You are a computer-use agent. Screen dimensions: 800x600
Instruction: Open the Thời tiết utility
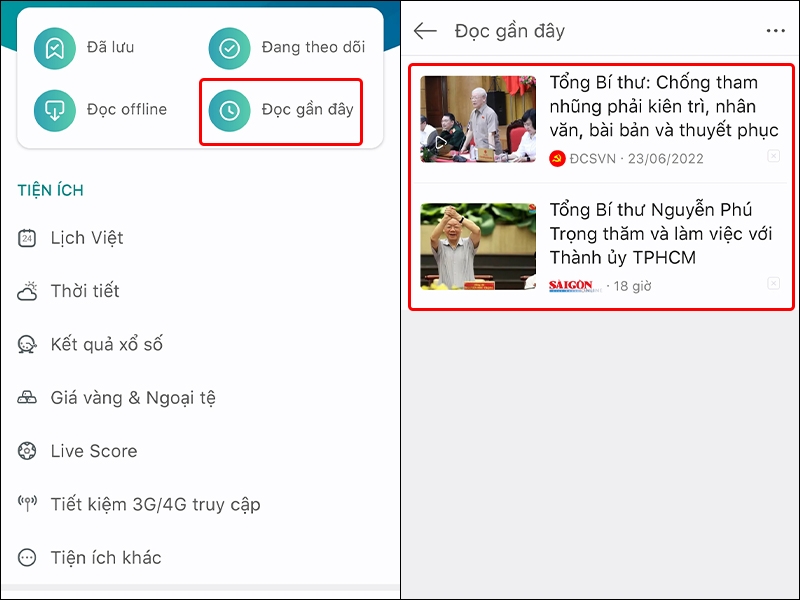tap(85, 291)
